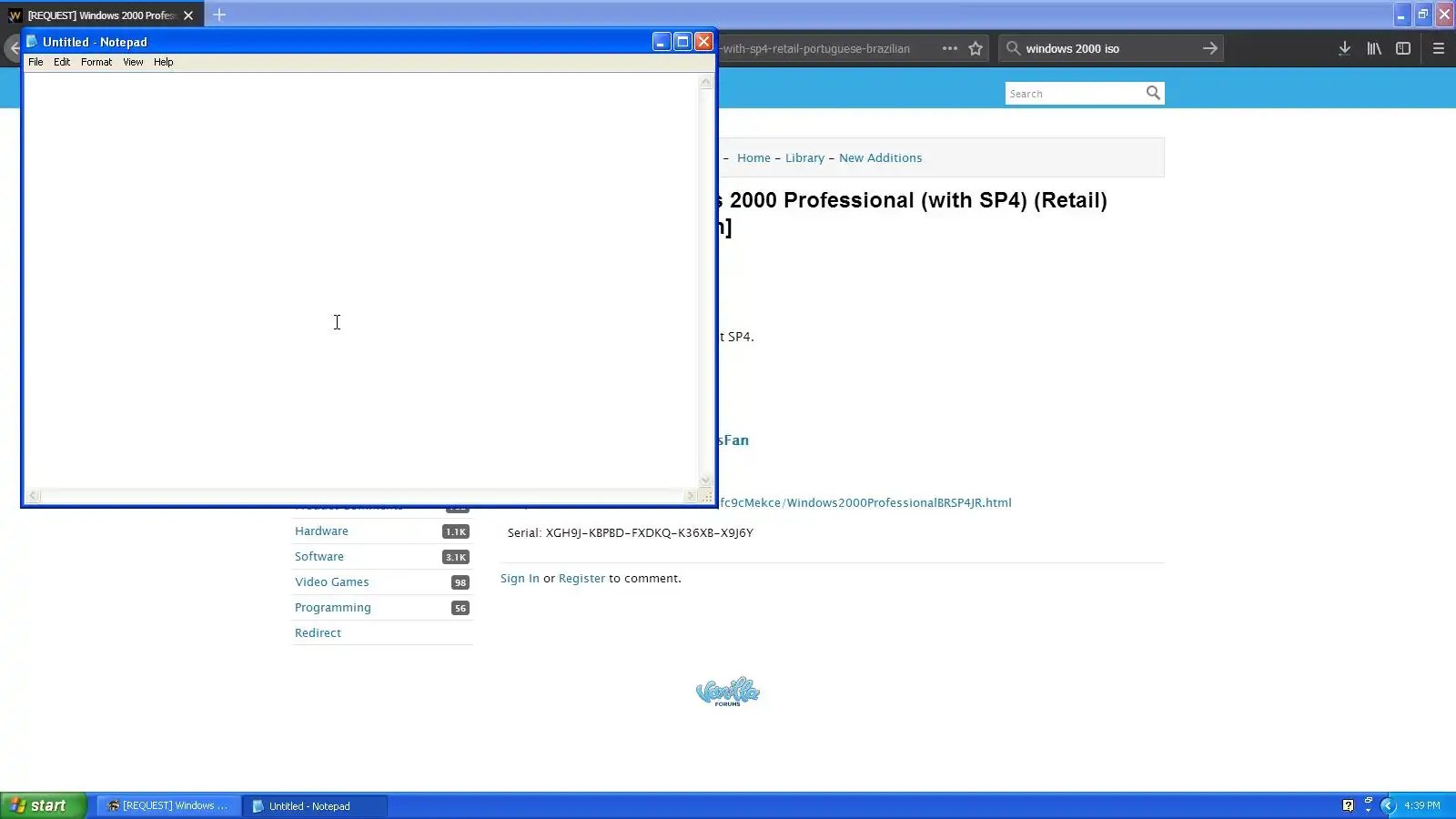Minimize the Notepad window

[662, 42]
